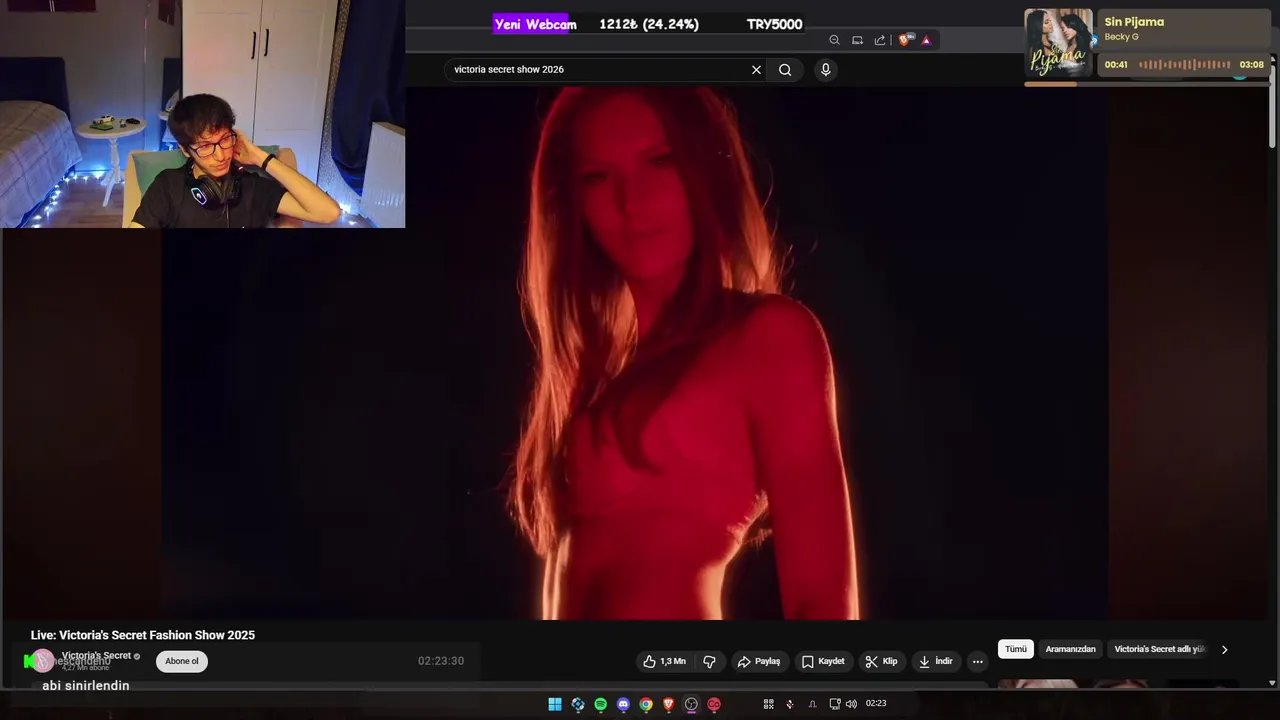
Task: Open the blue diamond app beside the Start button
Action: point(578,704)
